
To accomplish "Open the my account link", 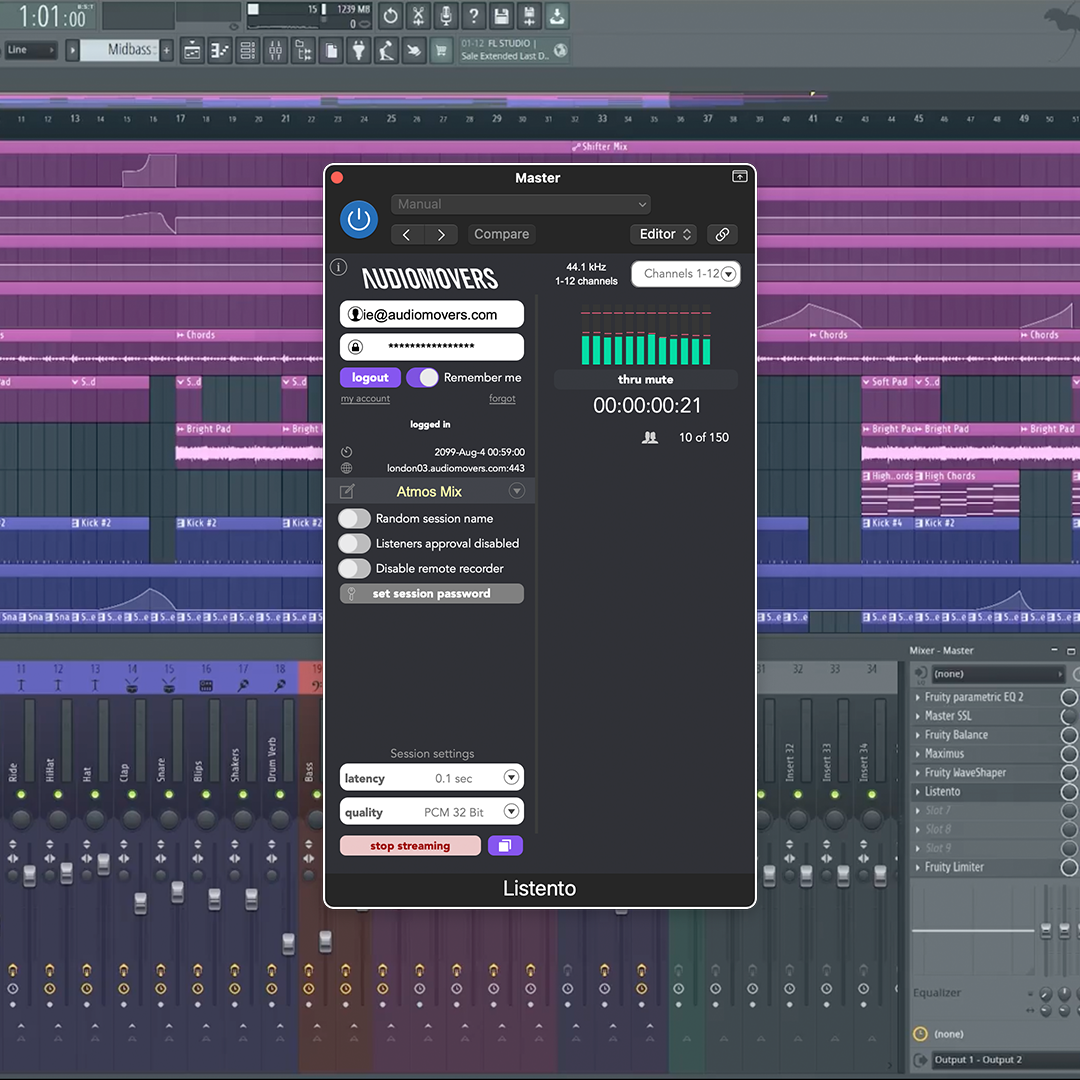I will pos(365,398).
